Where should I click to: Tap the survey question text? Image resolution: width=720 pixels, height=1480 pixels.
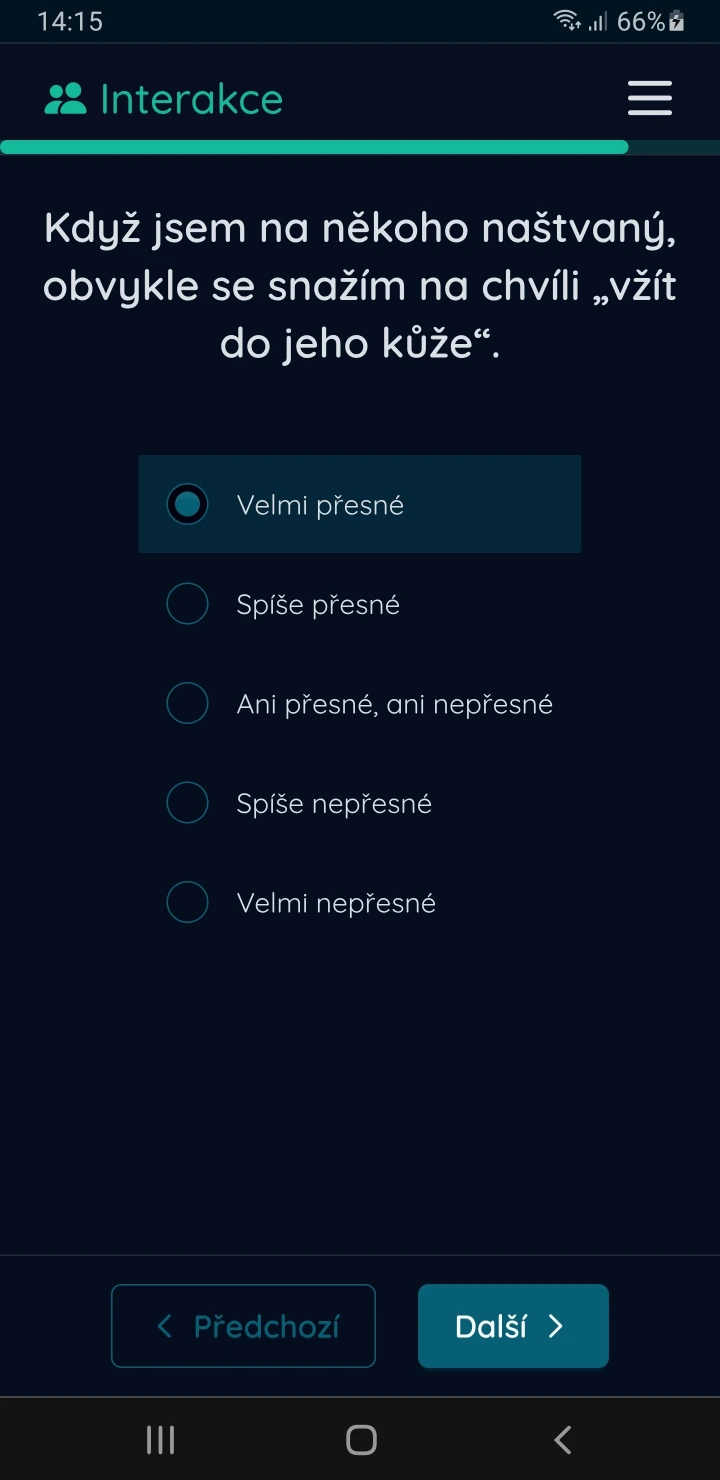(x=360, y=285)
